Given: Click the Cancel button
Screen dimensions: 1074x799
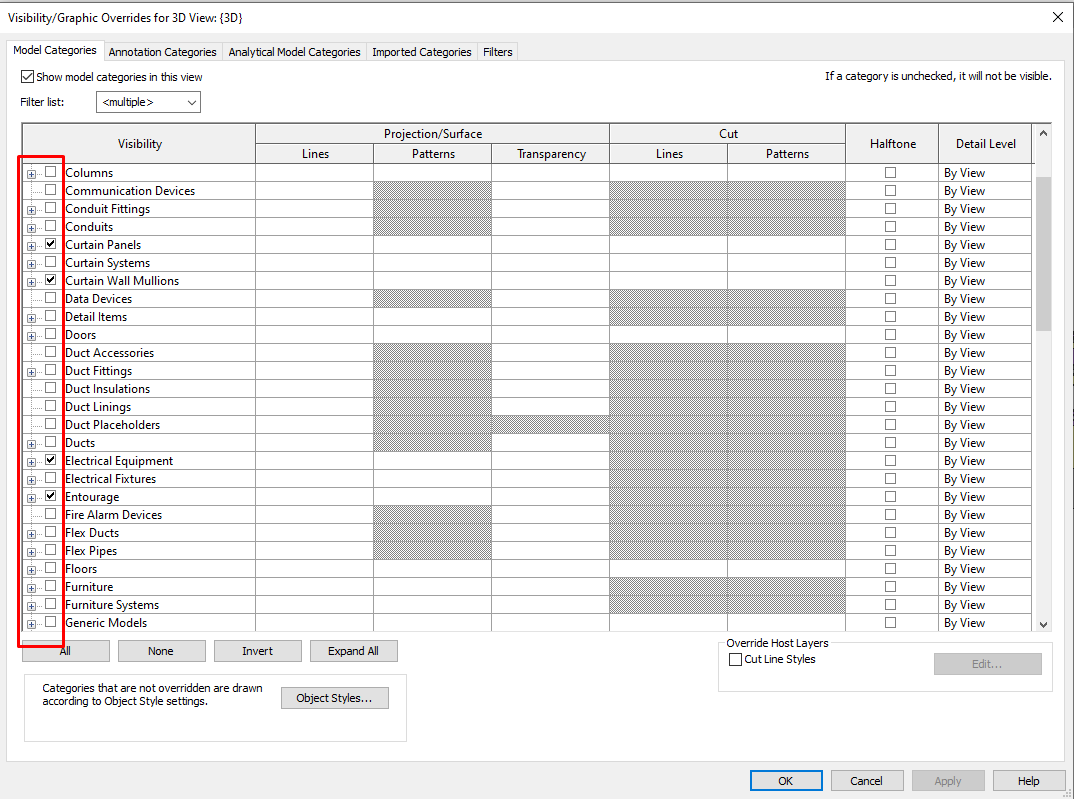Looking at the screenshot, I should click(x=866, y=781).
